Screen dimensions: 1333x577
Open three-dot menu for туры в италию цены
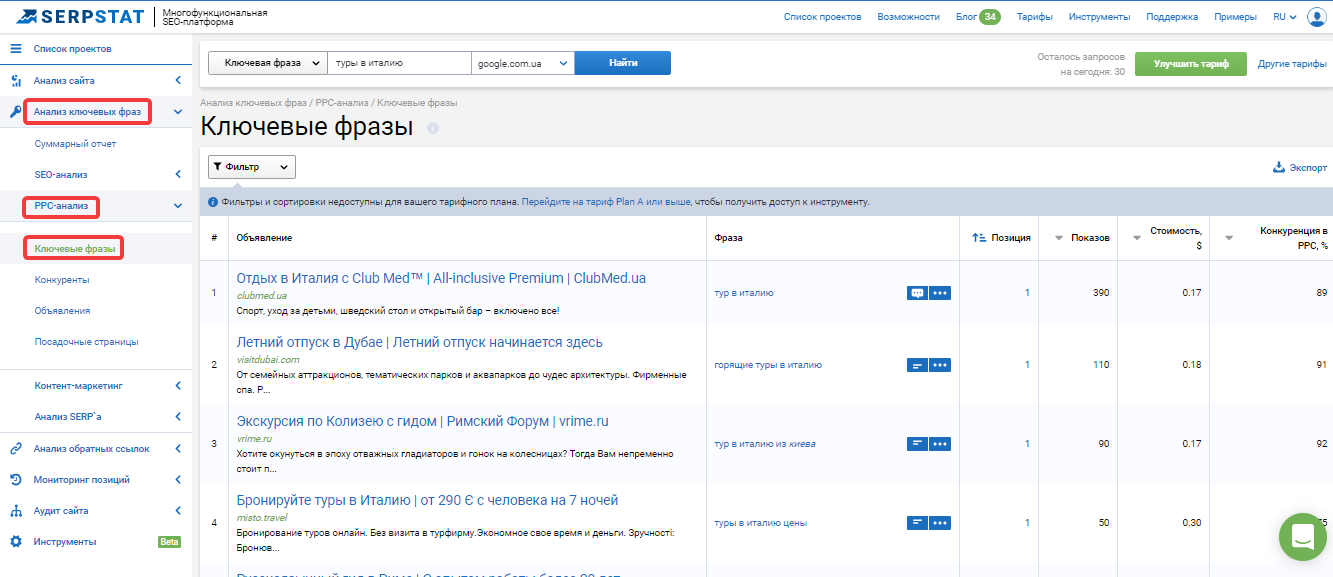pos(940,523)
